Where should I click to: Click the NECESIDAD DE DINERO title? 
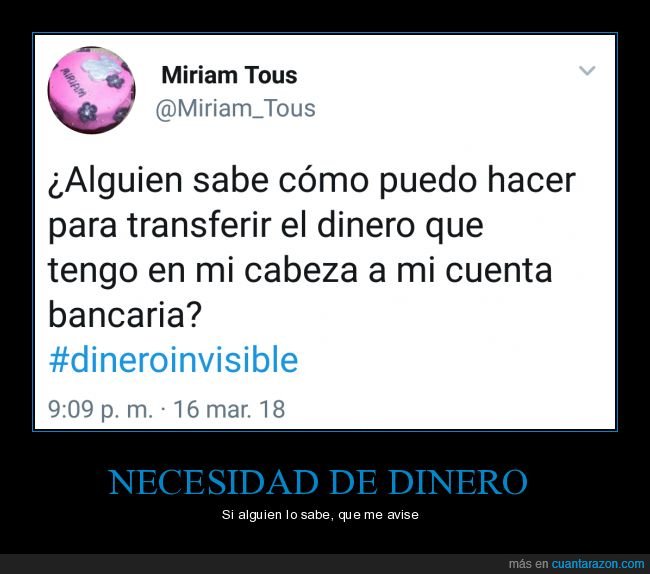point(318,482)
